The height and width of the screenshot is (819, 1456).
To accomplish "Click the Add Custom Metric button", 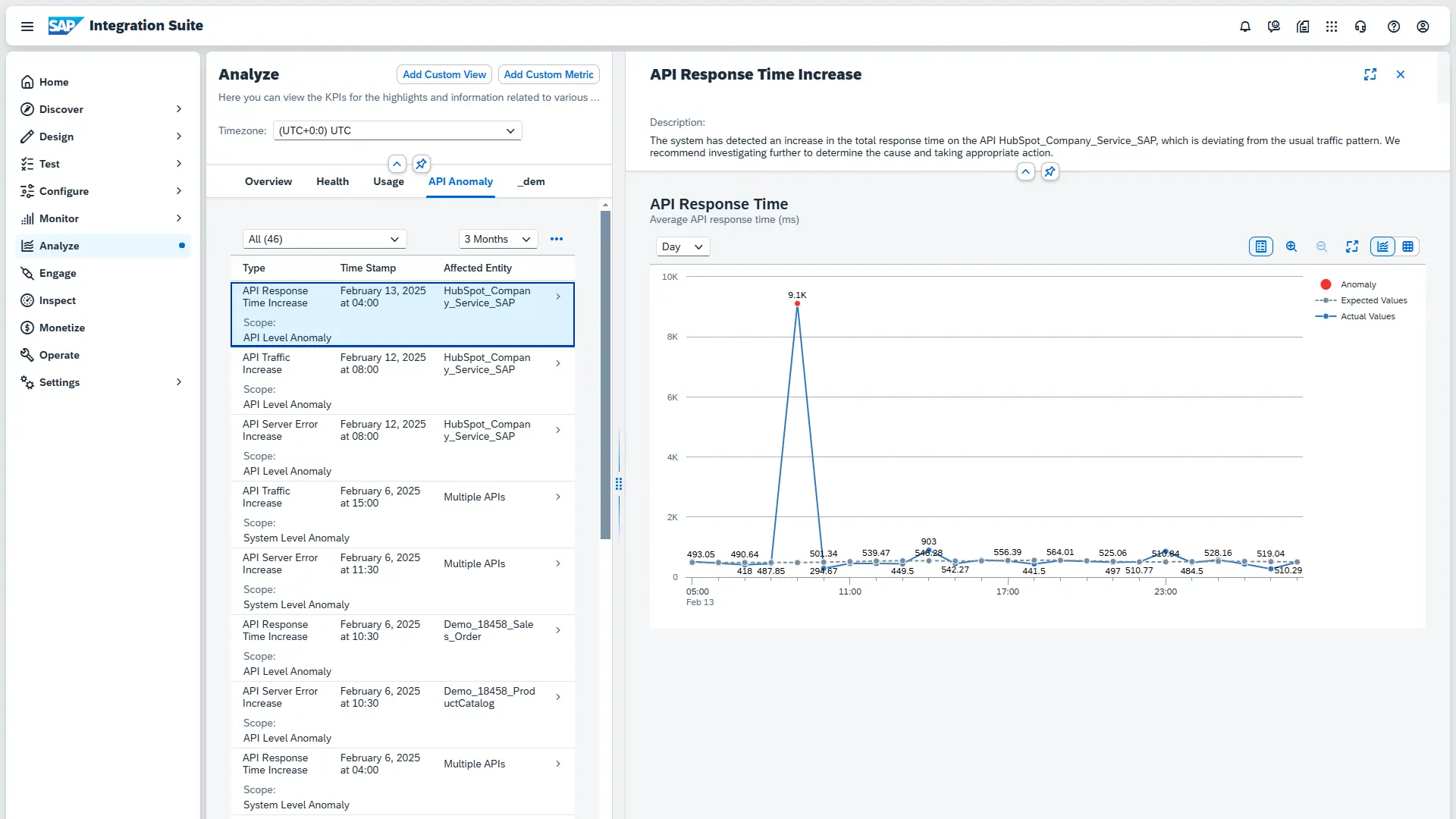I will click(x=548, y=74).
